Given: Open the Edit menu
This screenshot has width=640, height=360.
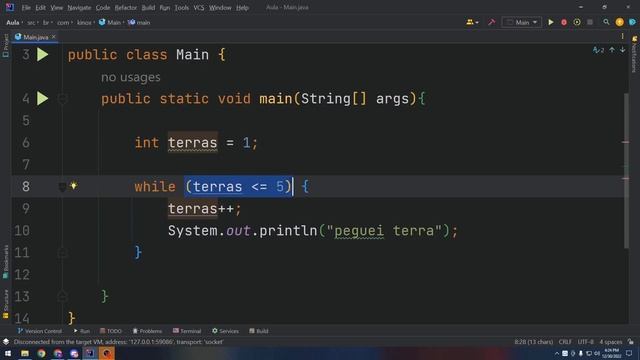Looking at the screenshot, I should [40, 7].
